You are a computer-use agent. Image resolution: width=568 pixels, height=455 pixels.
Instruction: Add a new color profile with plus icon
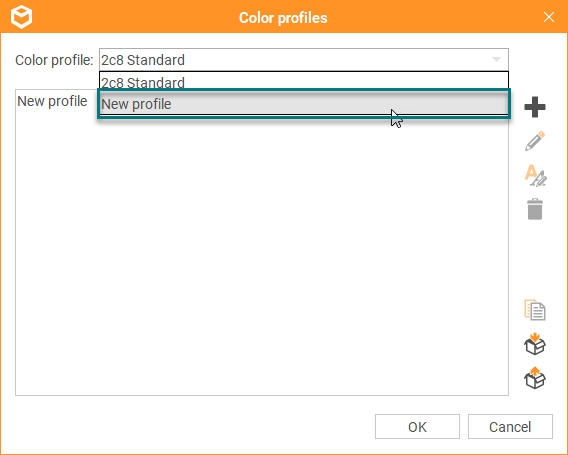coord(535,107)
